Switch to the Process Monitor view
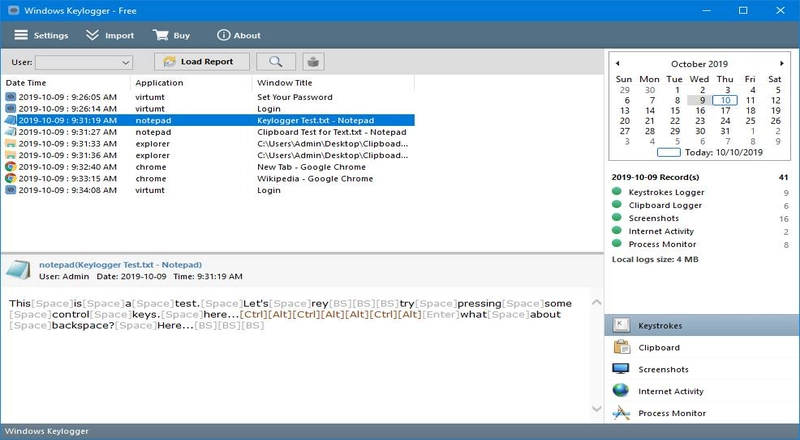 point(702,413)
